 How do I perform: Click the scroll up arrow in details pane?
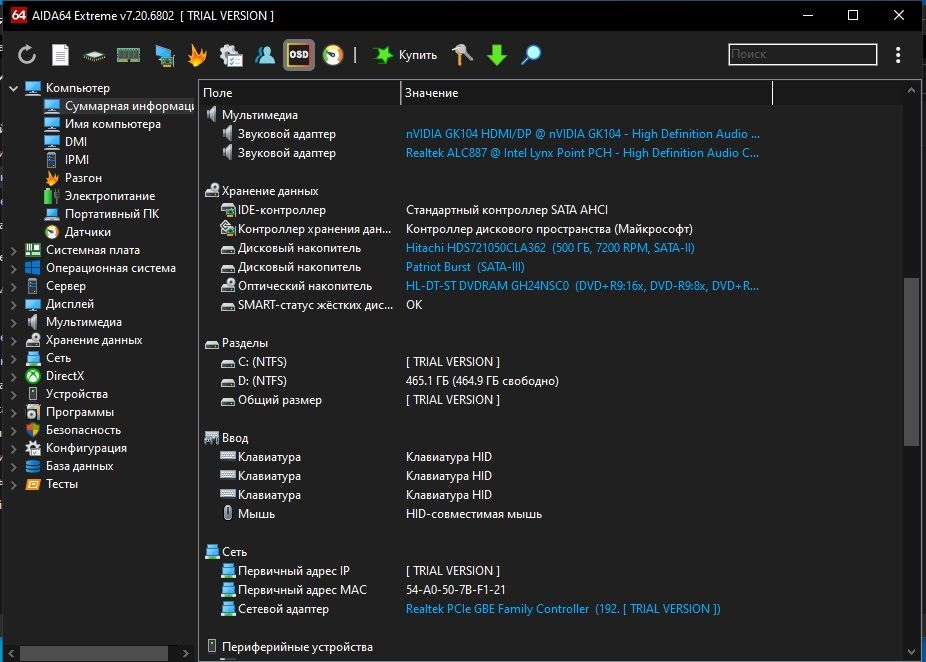point(911,90)
